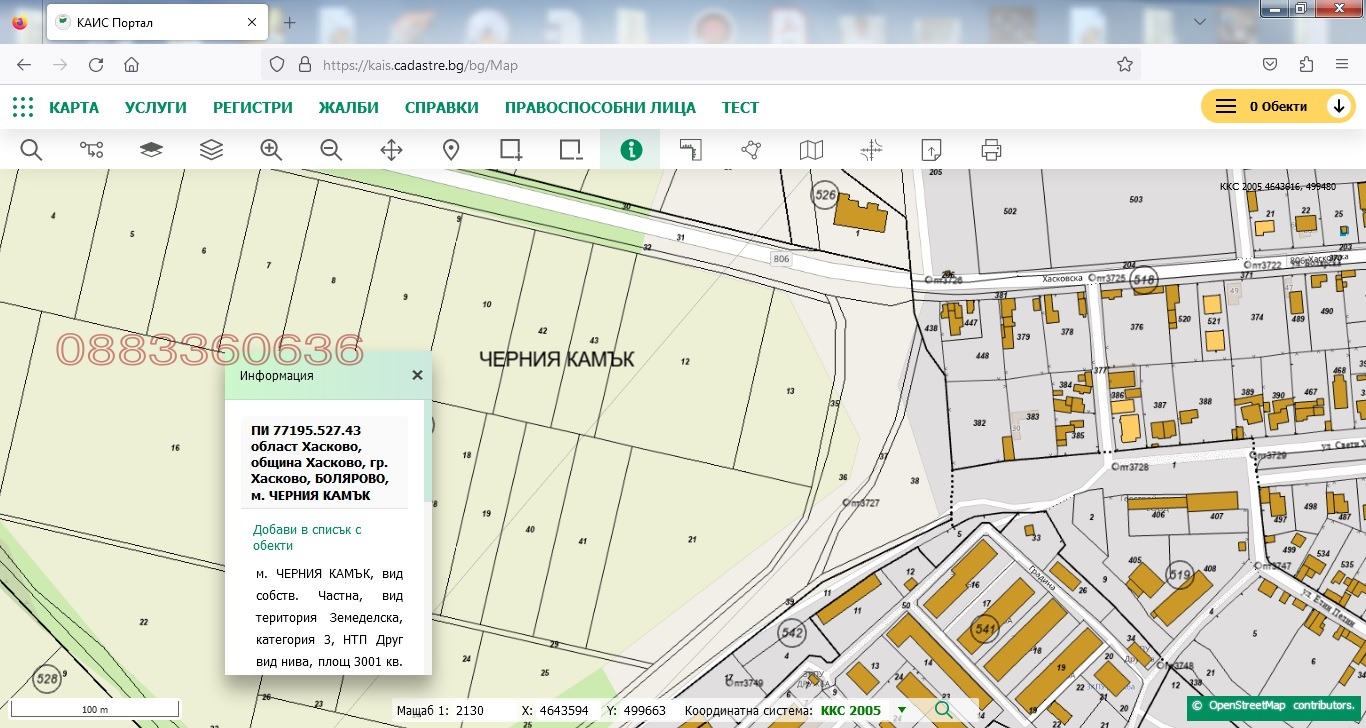Viewport: 1366px width, 728px height.
Task: Click the location marker tool
Action: click(x=451, y=150)
